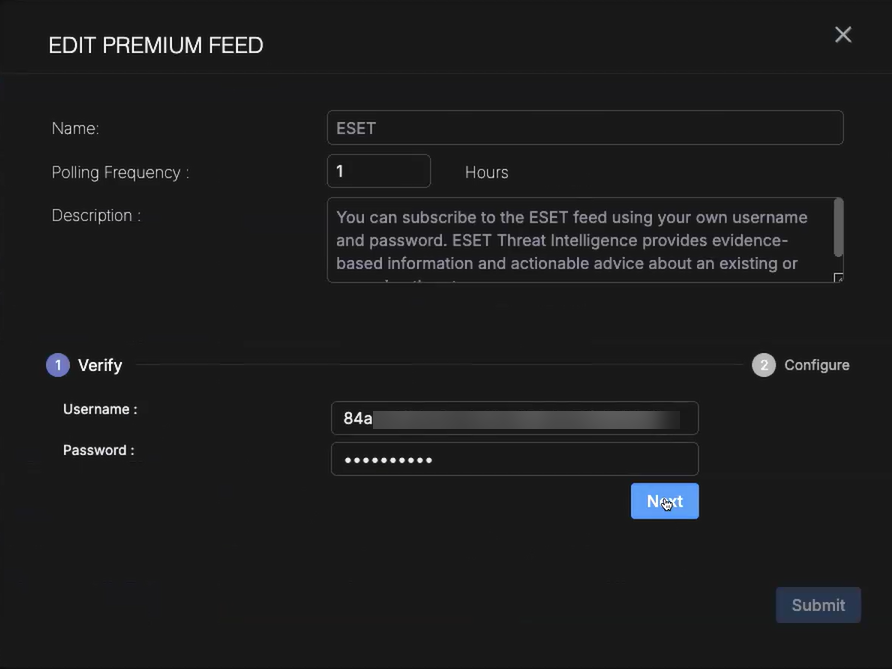Switch to the Configure step label
Viewport: 892px width, 669px height.
(816, 365)
